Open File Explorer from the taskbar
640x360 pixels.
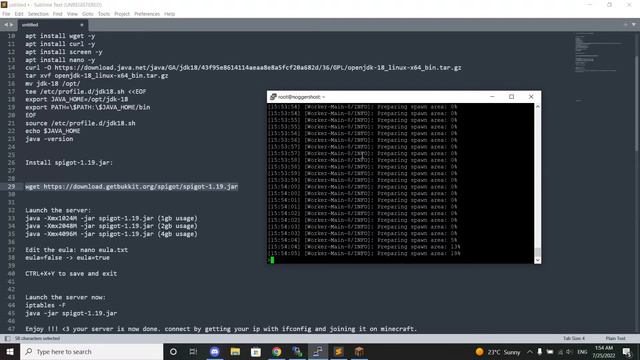pos(235,351)
